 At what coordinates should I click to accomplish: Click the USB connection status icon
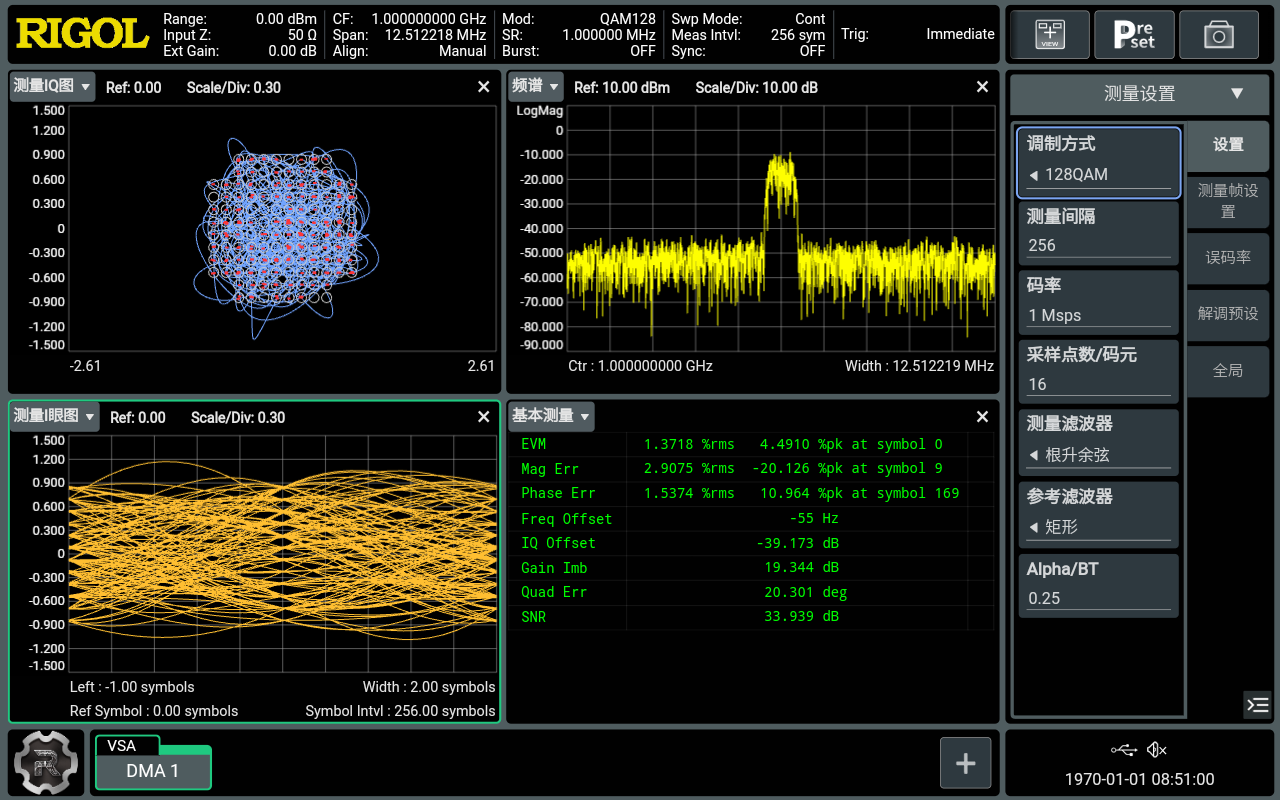pos(1122,749)
